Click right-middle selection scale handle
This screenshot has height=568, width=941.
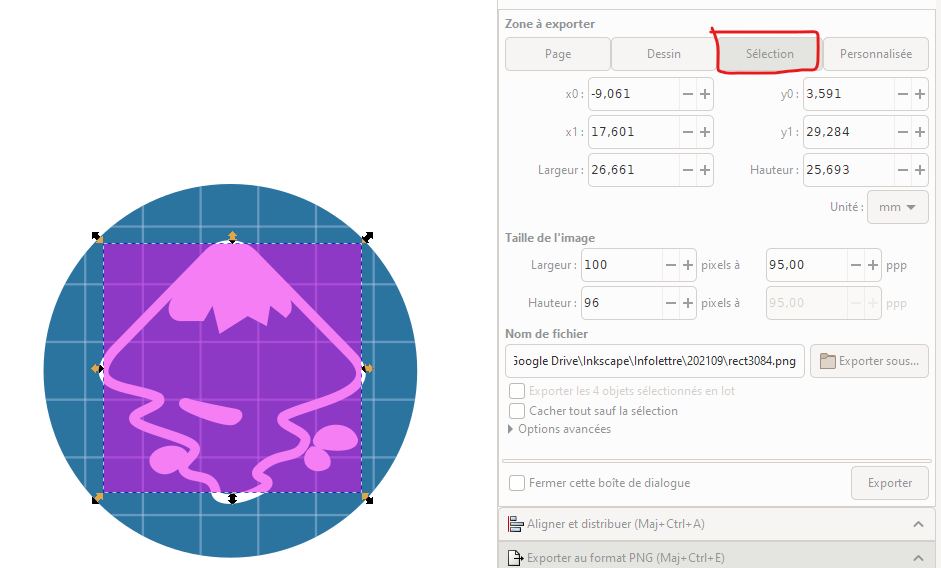point(368,368)
